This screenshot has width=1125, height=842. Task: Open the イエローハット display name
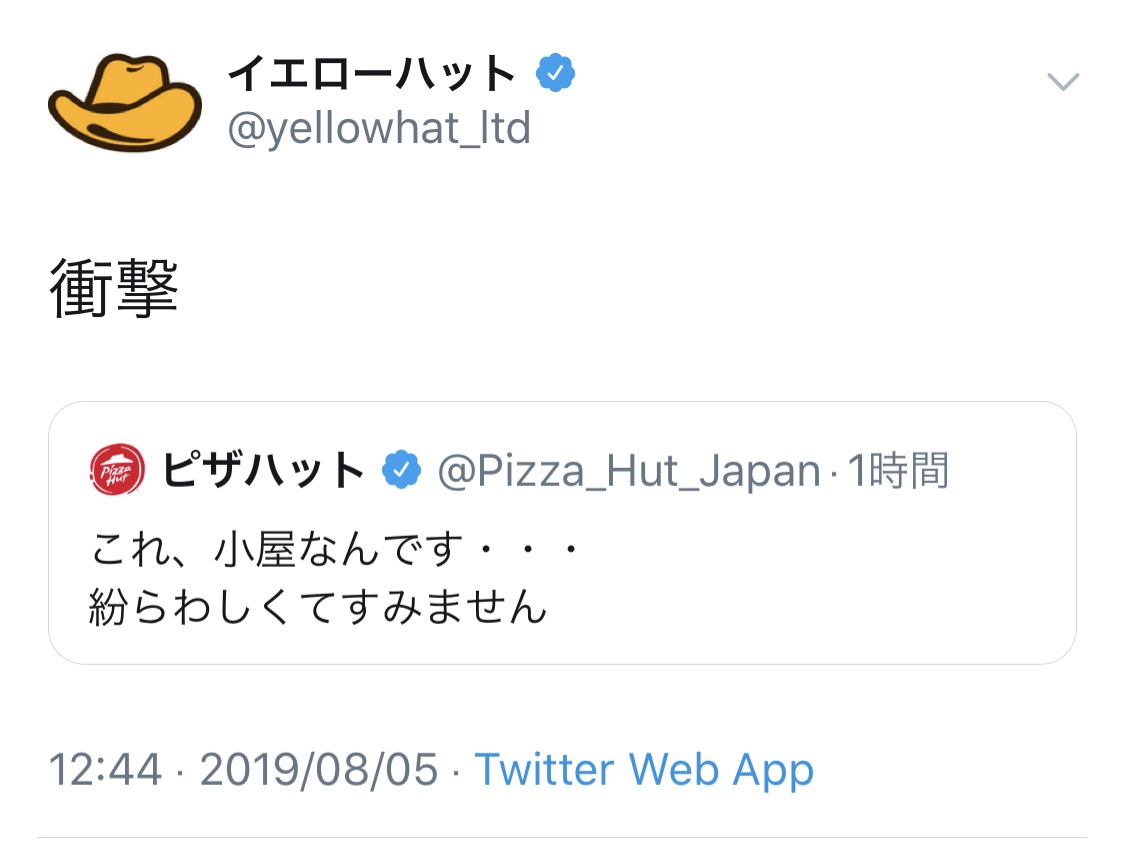click(372, 74)
